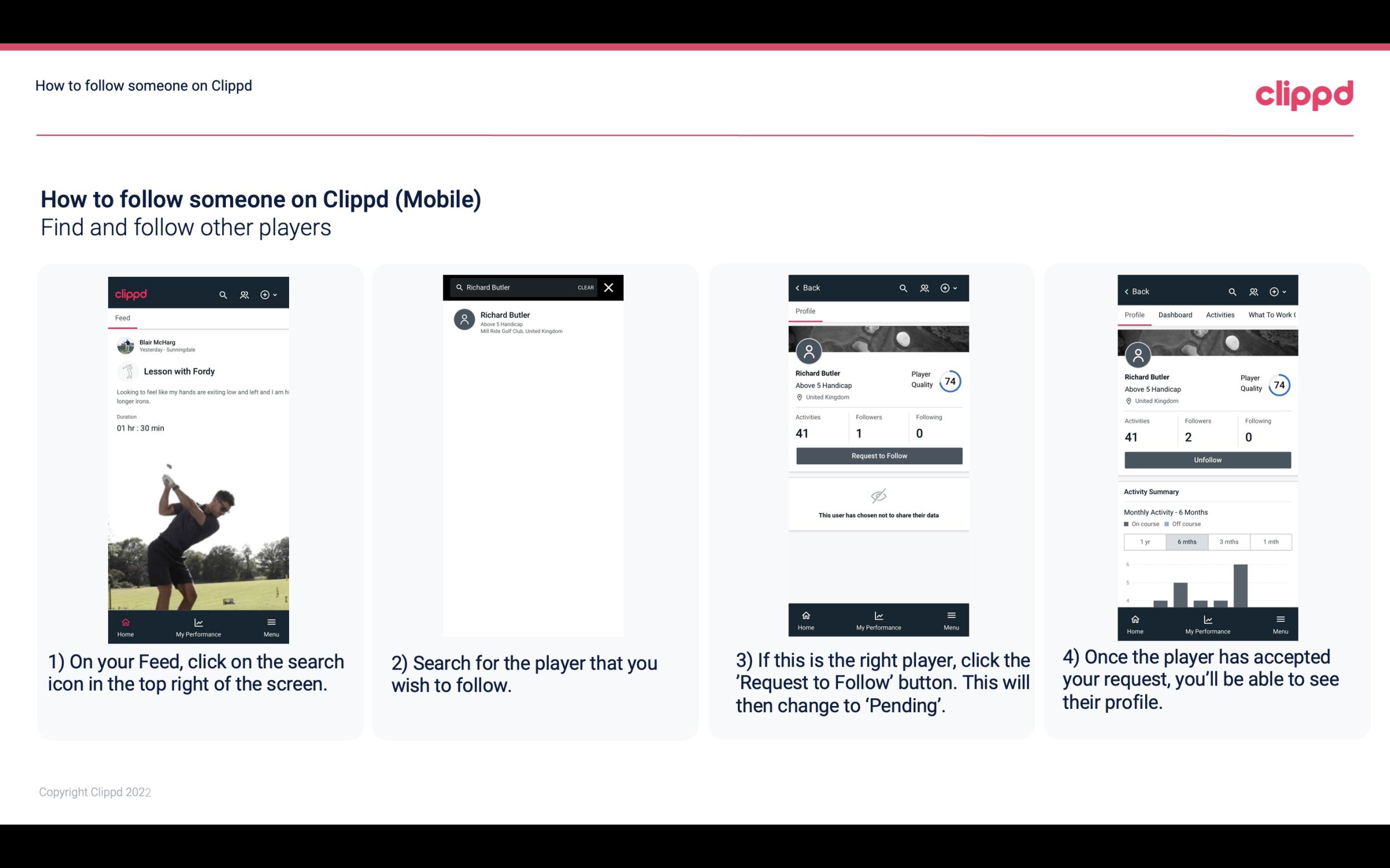Click the Request to Follow button
This screenshot has height=868, width=1390.
[878, 455]
